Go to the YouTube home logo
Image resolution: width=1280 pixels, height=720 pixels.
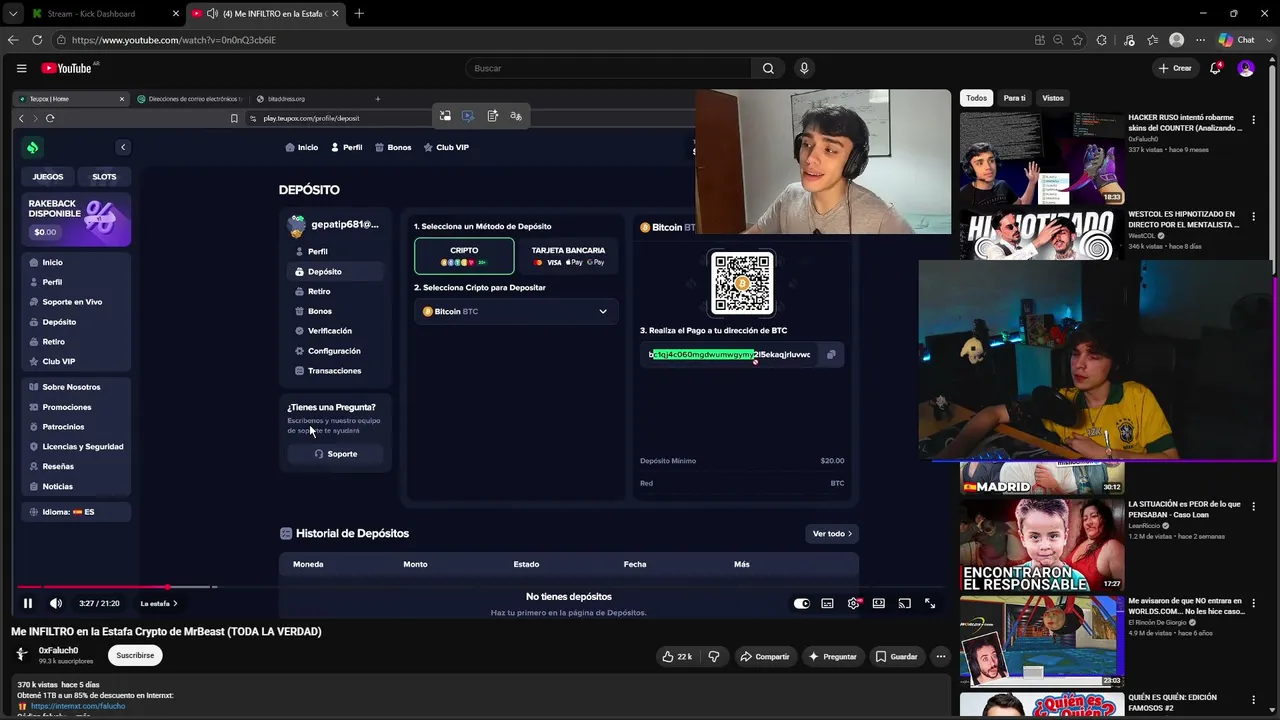pos(67,68)
